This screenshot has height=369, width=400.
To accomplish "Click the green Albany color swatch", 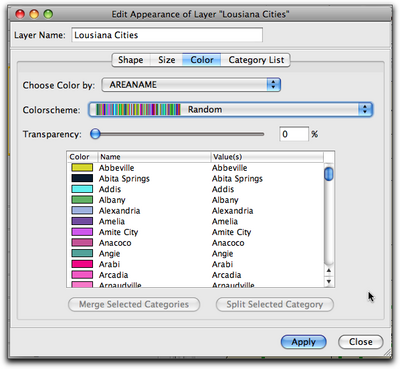I will point(82,200).
